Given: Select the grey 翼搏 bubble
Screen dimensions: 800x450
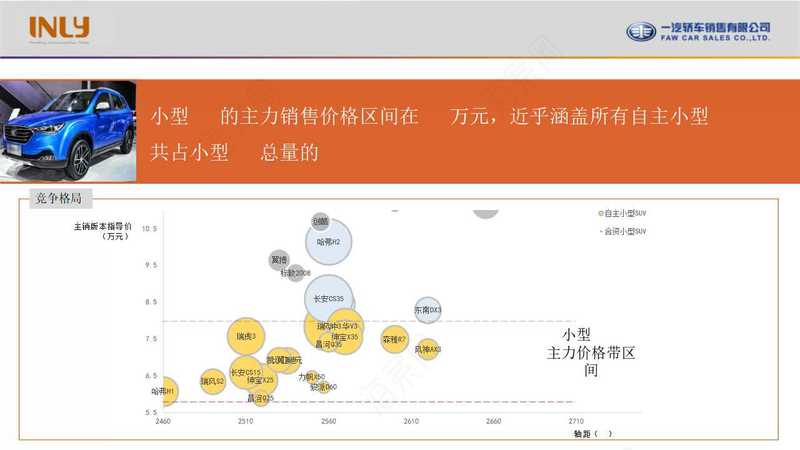Looking at the screenshot, I should pos(279,260).
